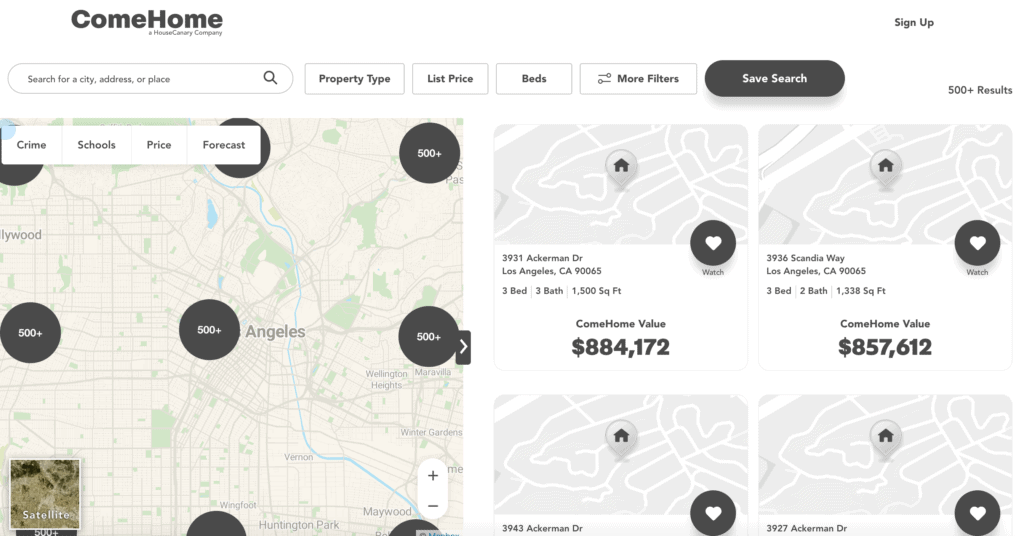The image size is (1024, 536).
Task: Collapse the map with the chevron arrow
Action: pos(463,347)
